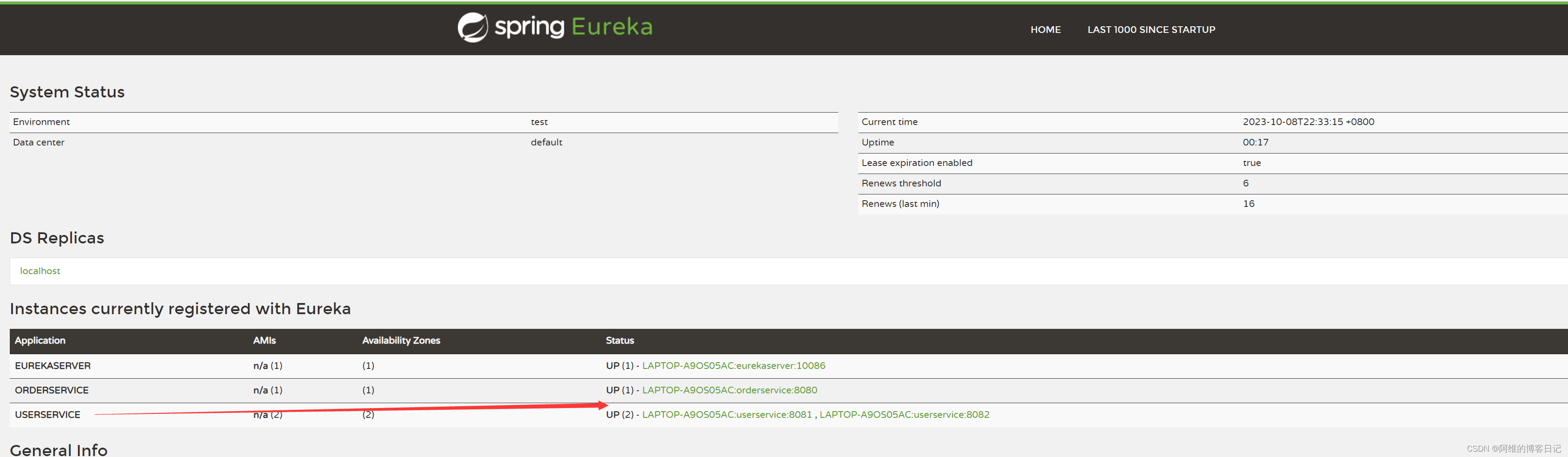Click the Status column header
Screen dimensions: 1568x457
tap(620, 341)
